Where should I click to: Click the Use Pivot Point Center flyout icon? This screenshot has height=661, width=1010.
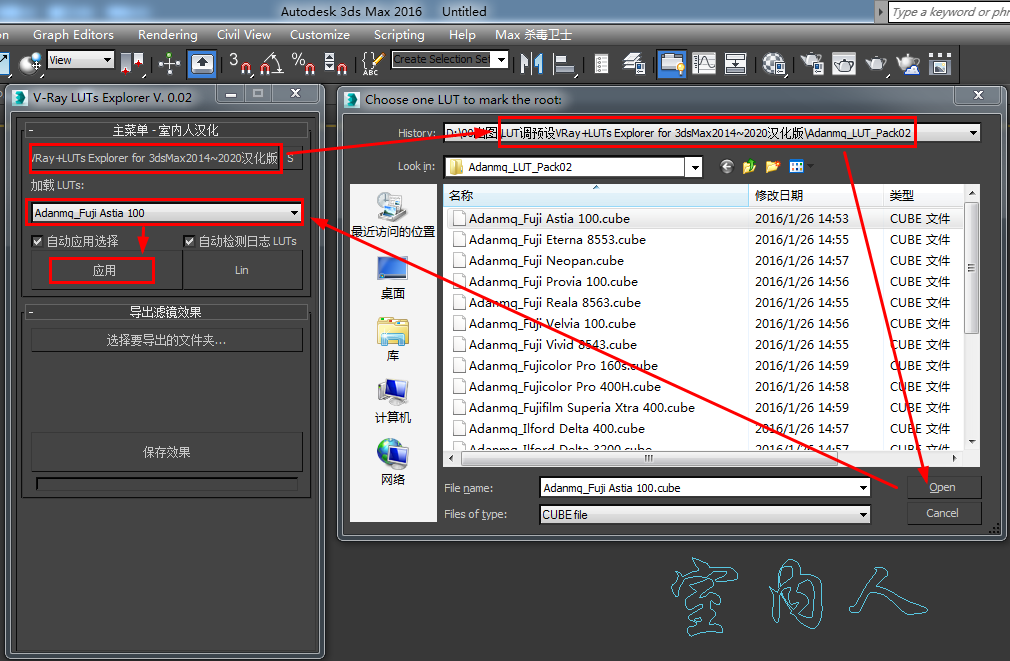click(x=132, y=63)
